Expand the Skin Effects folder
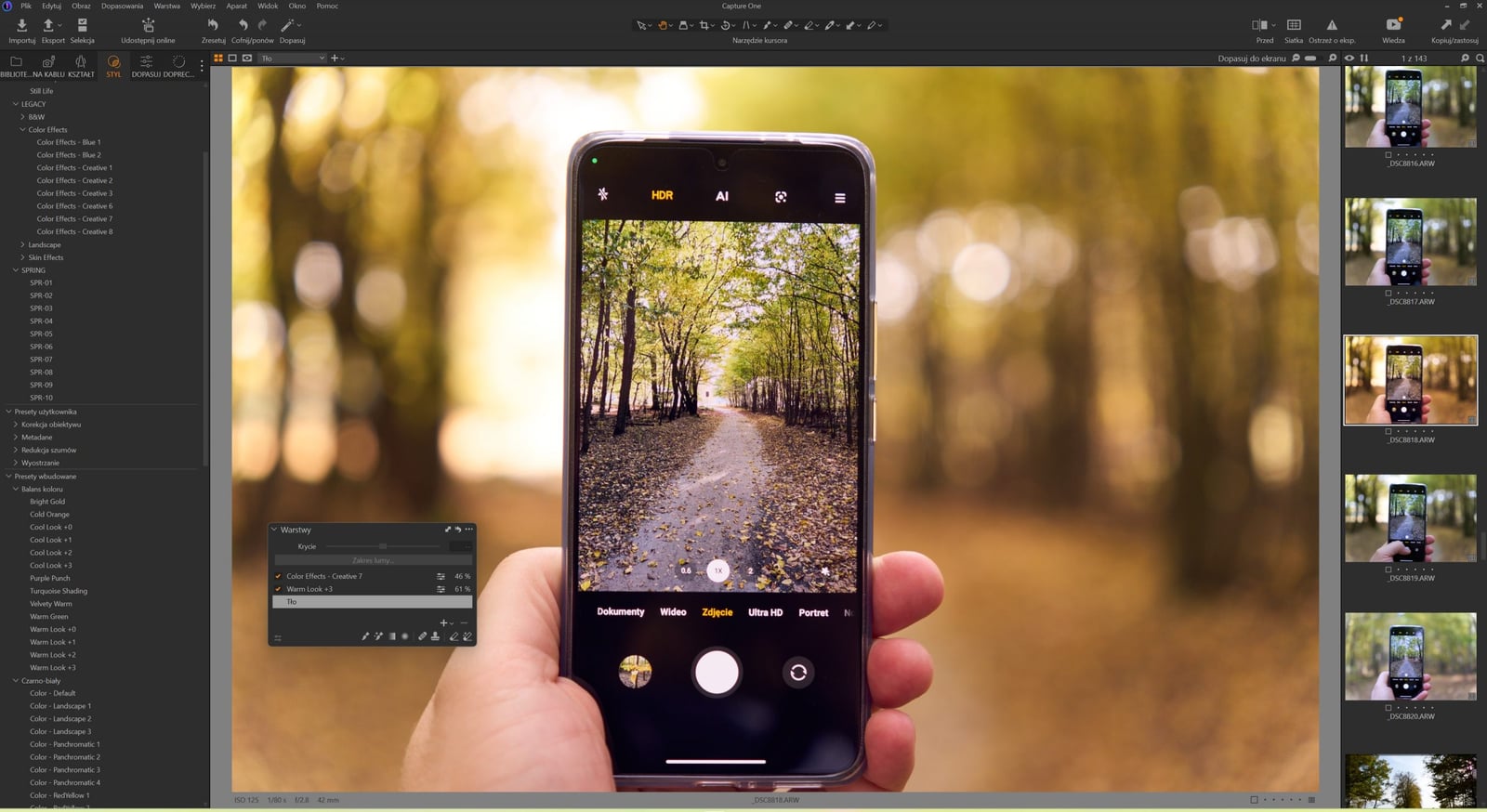The height and width of the screenshot is (812, 1487). pos(22,257)
